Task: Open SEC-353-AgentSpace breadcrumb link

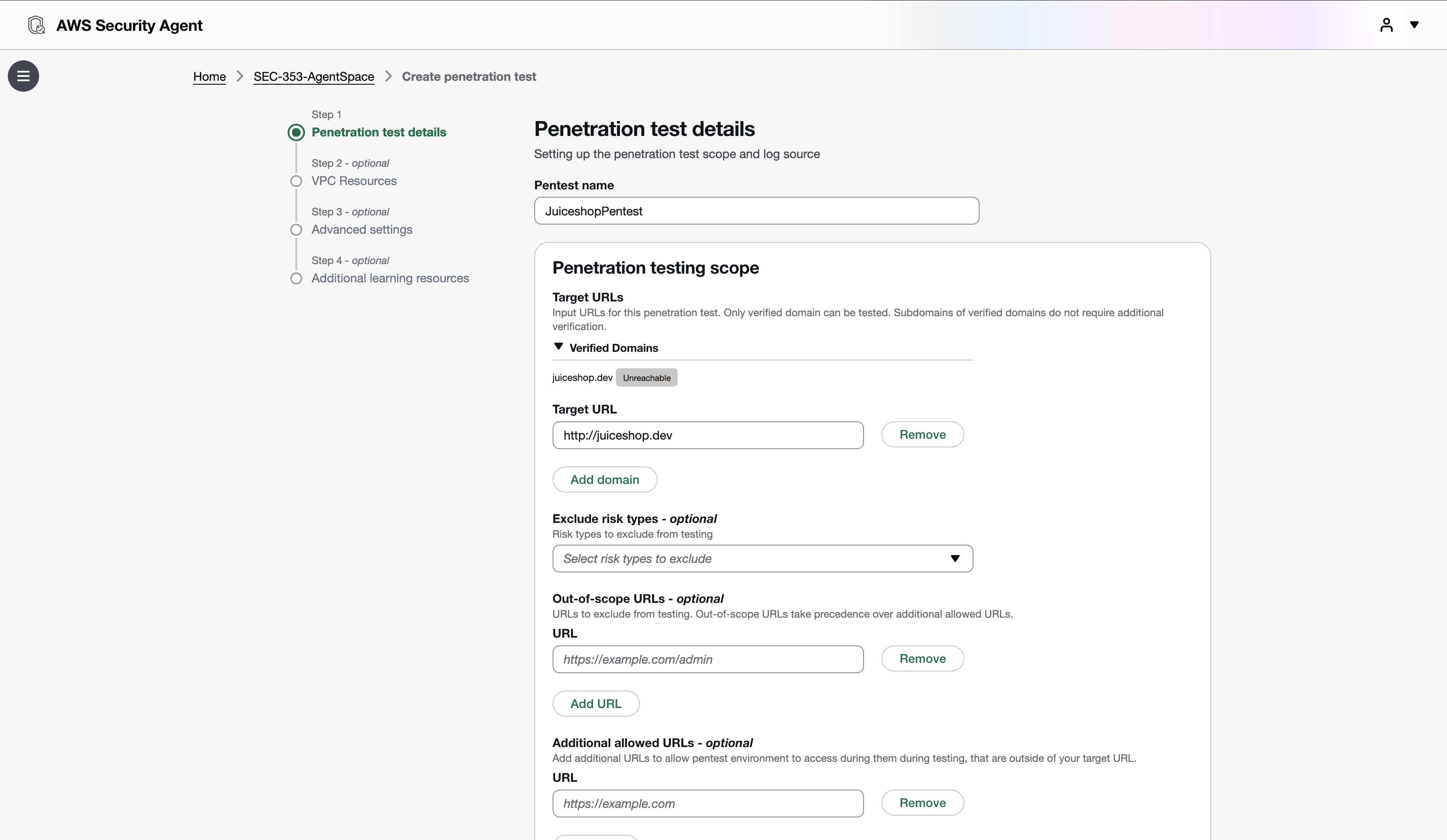Action: tap(314, 76)
